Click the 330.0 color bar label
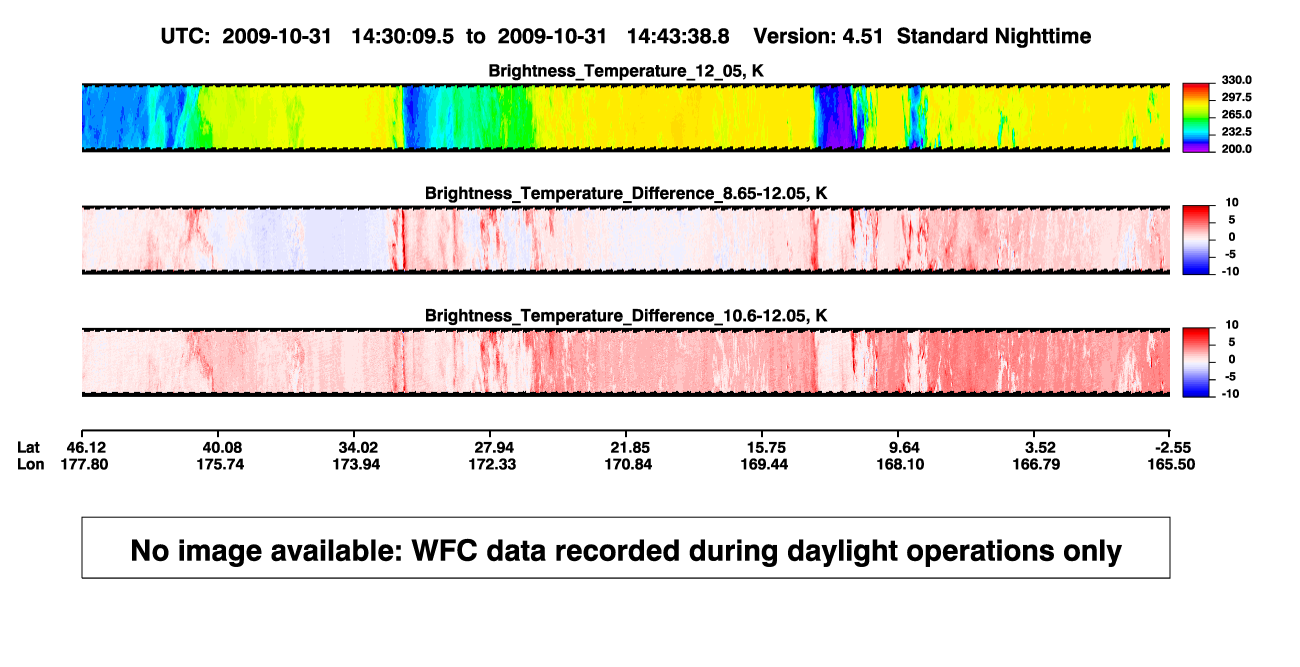 click(1237, 80)
